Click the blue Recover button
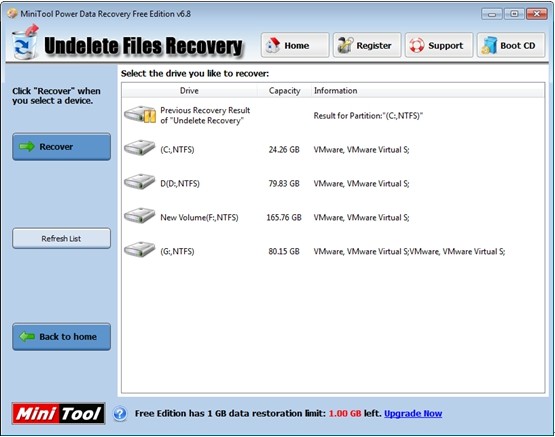555x437 pixels. click(x=62, y=146)
